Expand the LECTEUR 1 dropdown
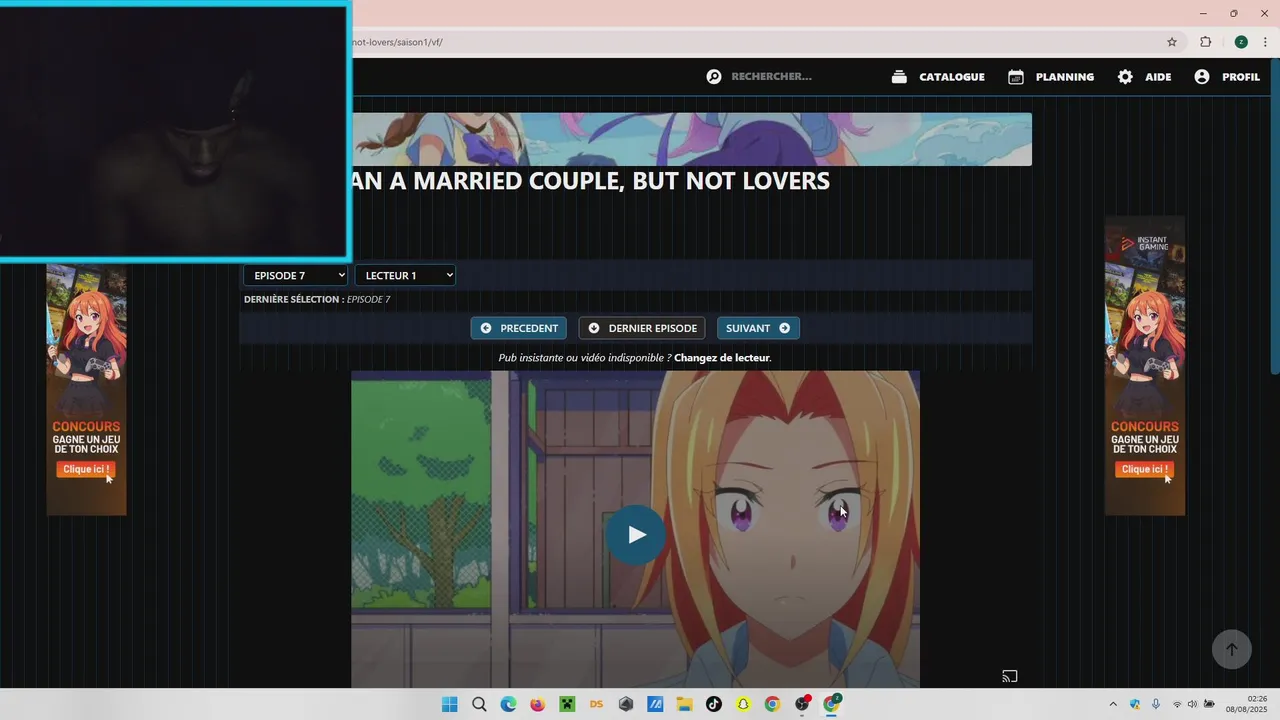 click(x=405, y=275)
